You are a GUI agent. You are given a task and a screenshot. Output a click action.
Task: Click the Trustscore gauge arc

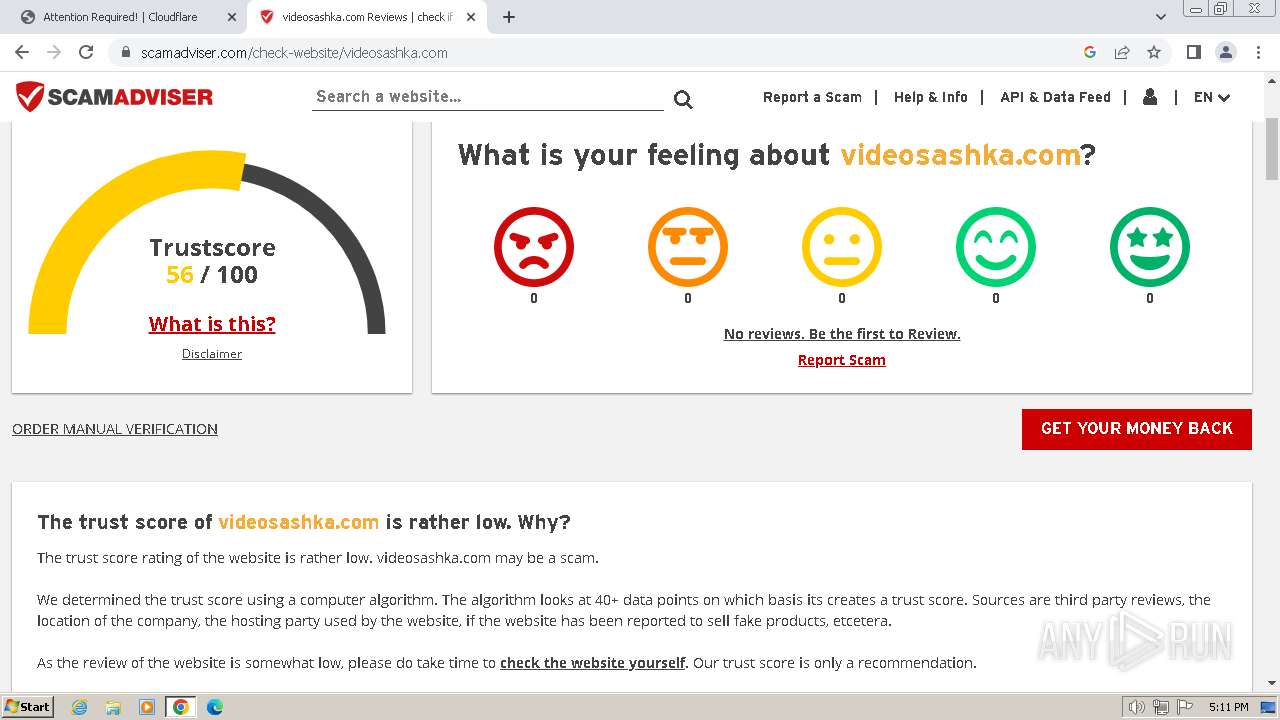click(207, 242)
